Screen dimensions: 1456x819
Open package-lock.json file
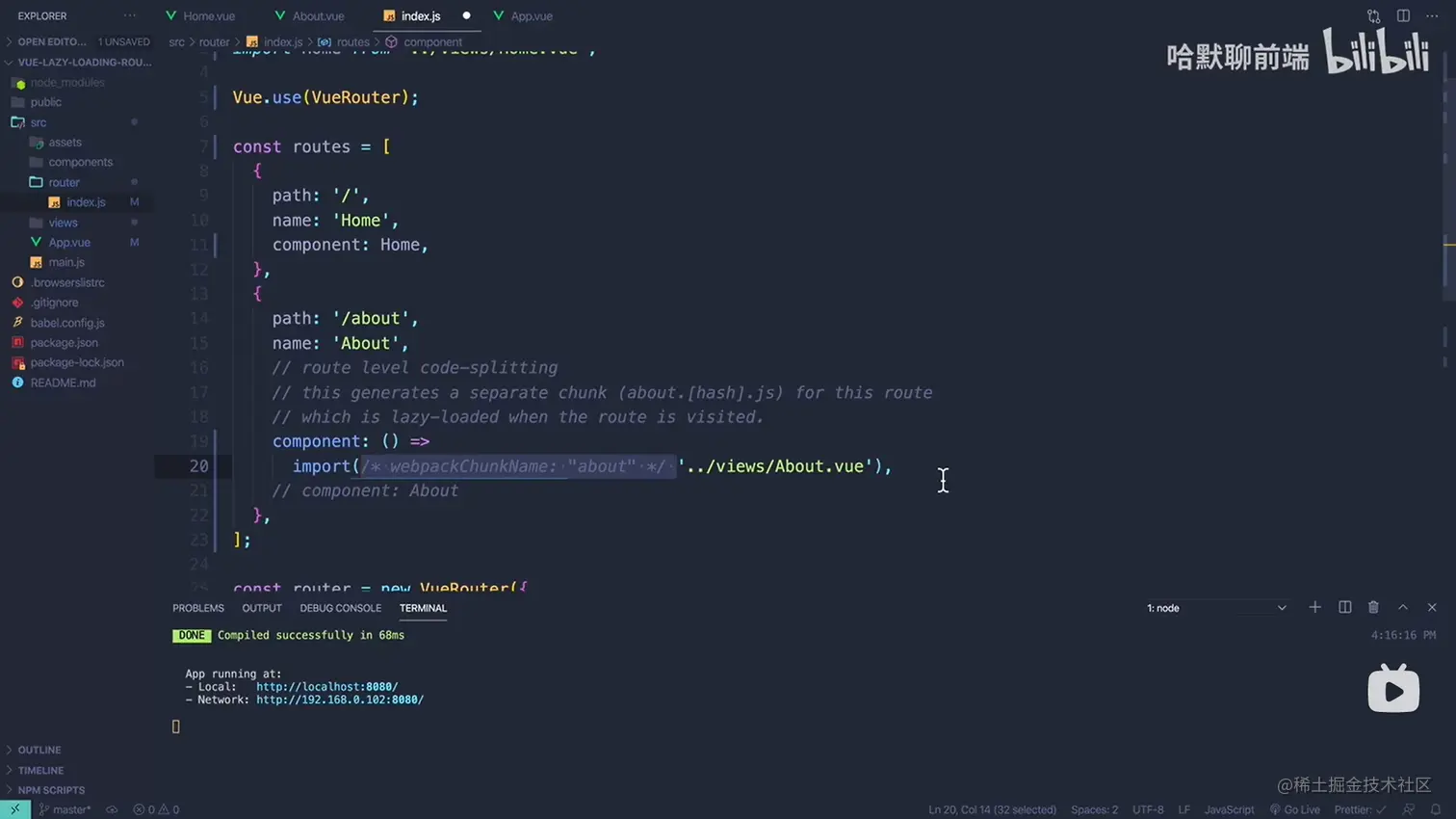[x=77, y=362]
